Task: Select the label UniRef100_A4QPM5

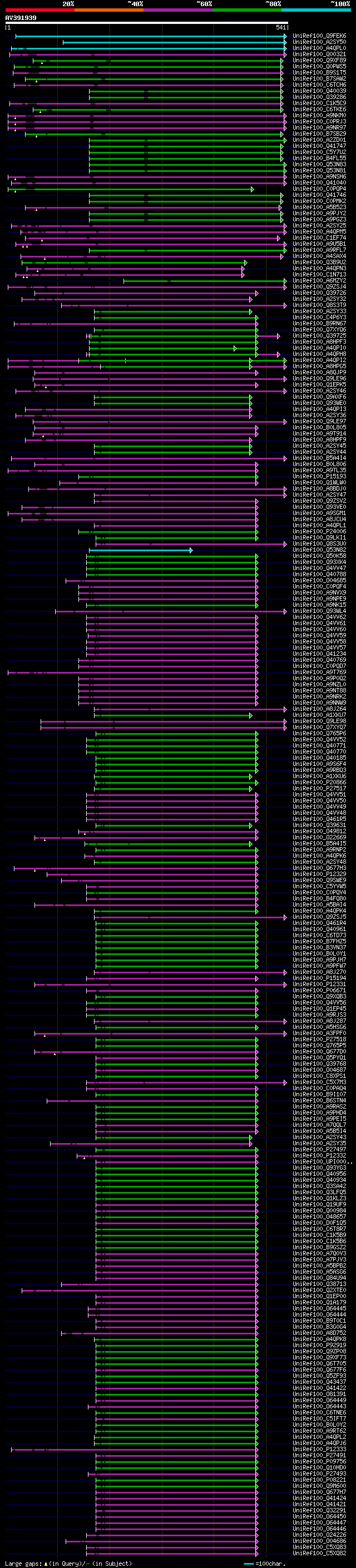Action: [319, 232]
